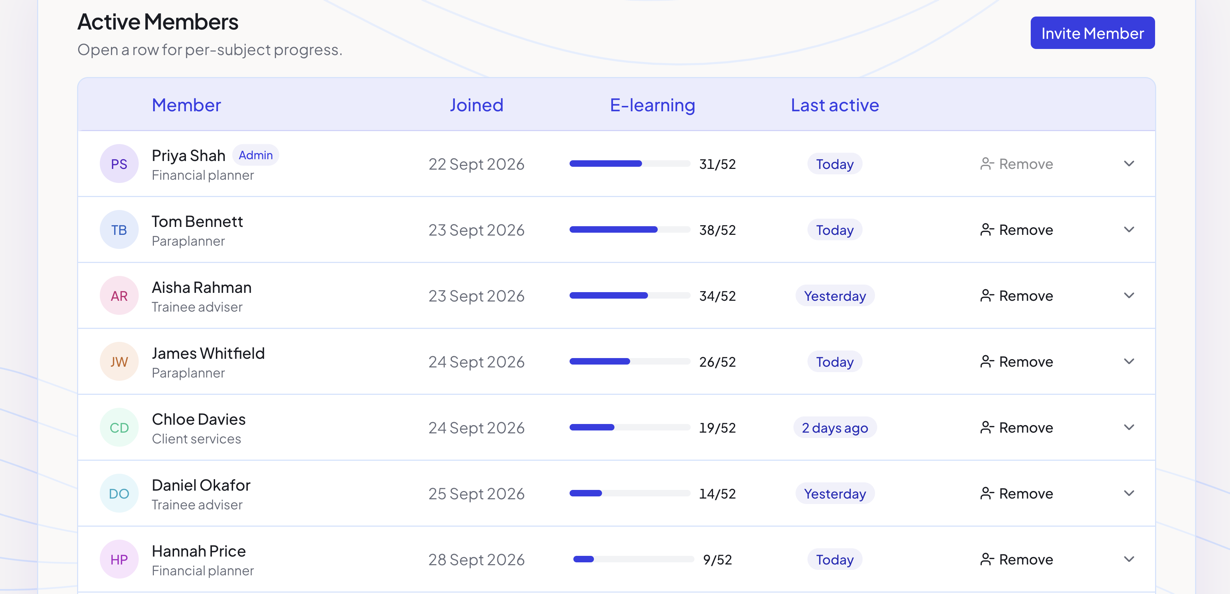Remove Daniel Okafor from members

pyautogui.click(x=1016, y=494)
